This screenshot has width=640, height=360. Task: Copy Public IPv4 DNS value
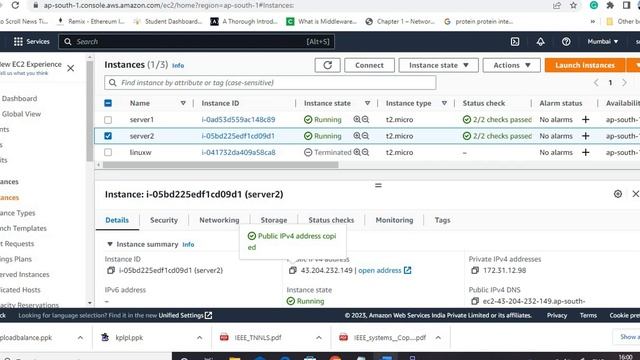[x=475, y=301]
